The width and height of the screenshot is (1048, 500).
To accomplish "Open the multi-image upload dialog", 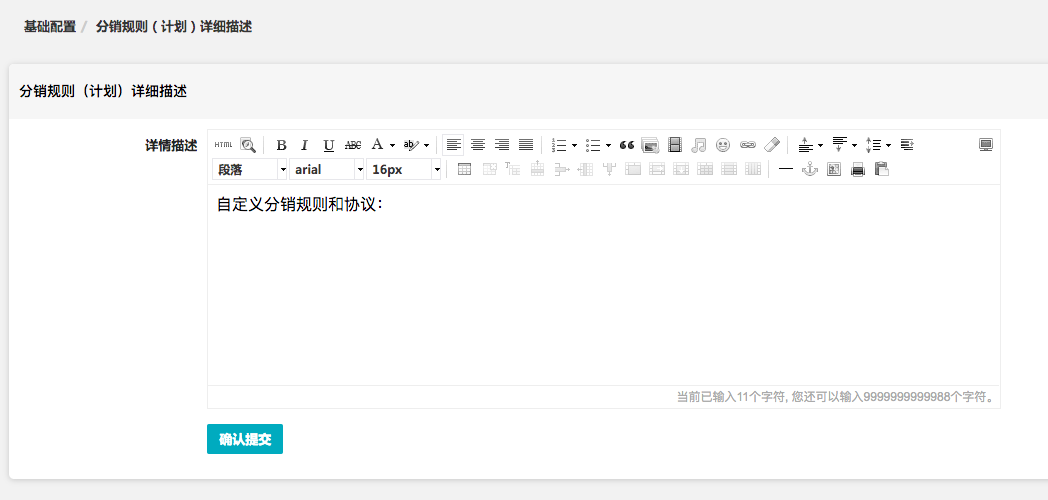I will [650, 144].
